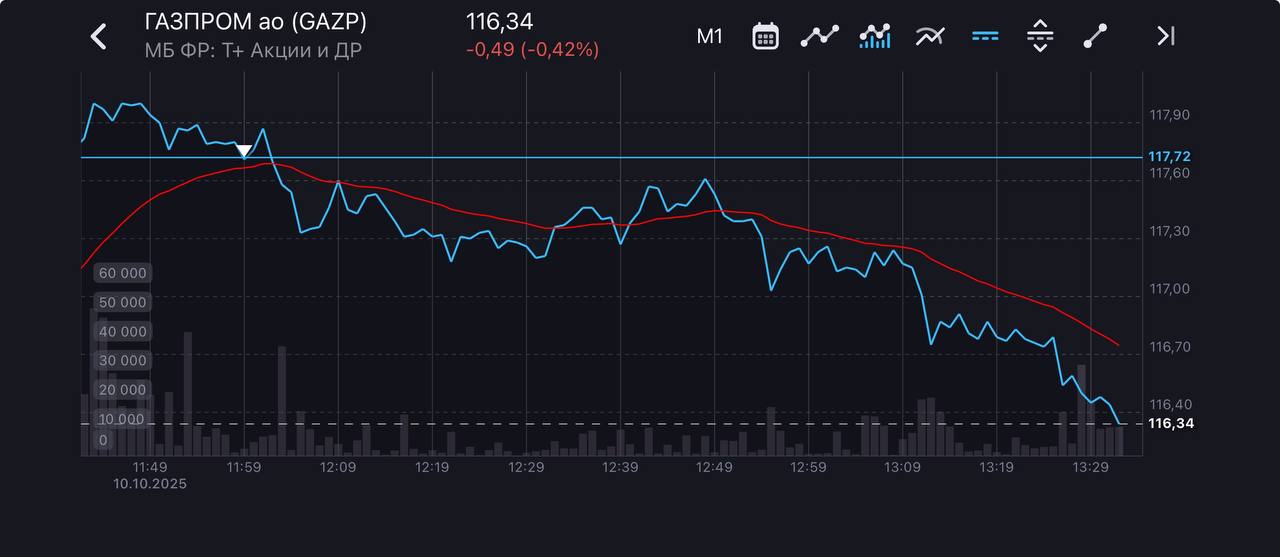
Task: Click the МБ ФР: Т+ Акции и ДР subtitle
Action: click(x=253, y=50)
